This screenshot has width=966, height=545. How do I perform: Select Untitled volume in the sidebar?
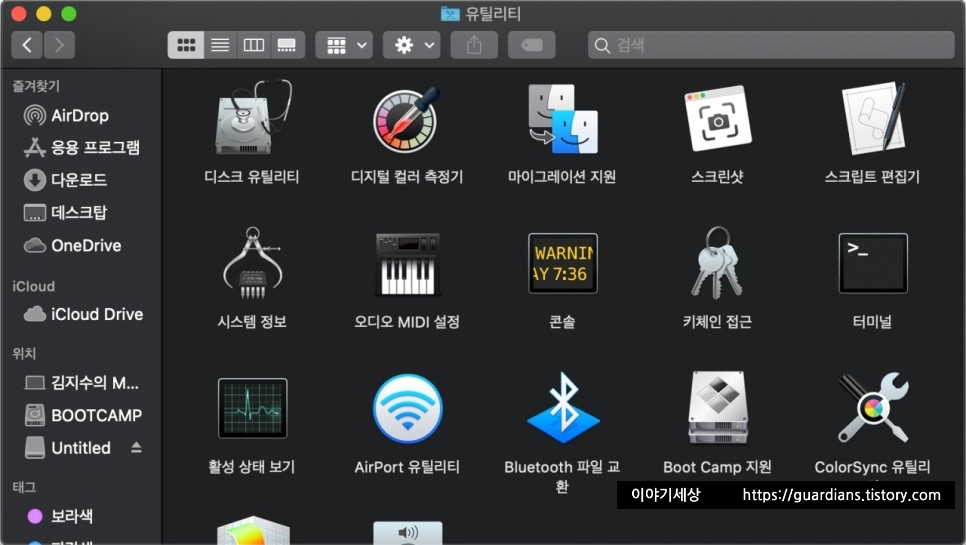pyautogui.click(x=68, y=448)
